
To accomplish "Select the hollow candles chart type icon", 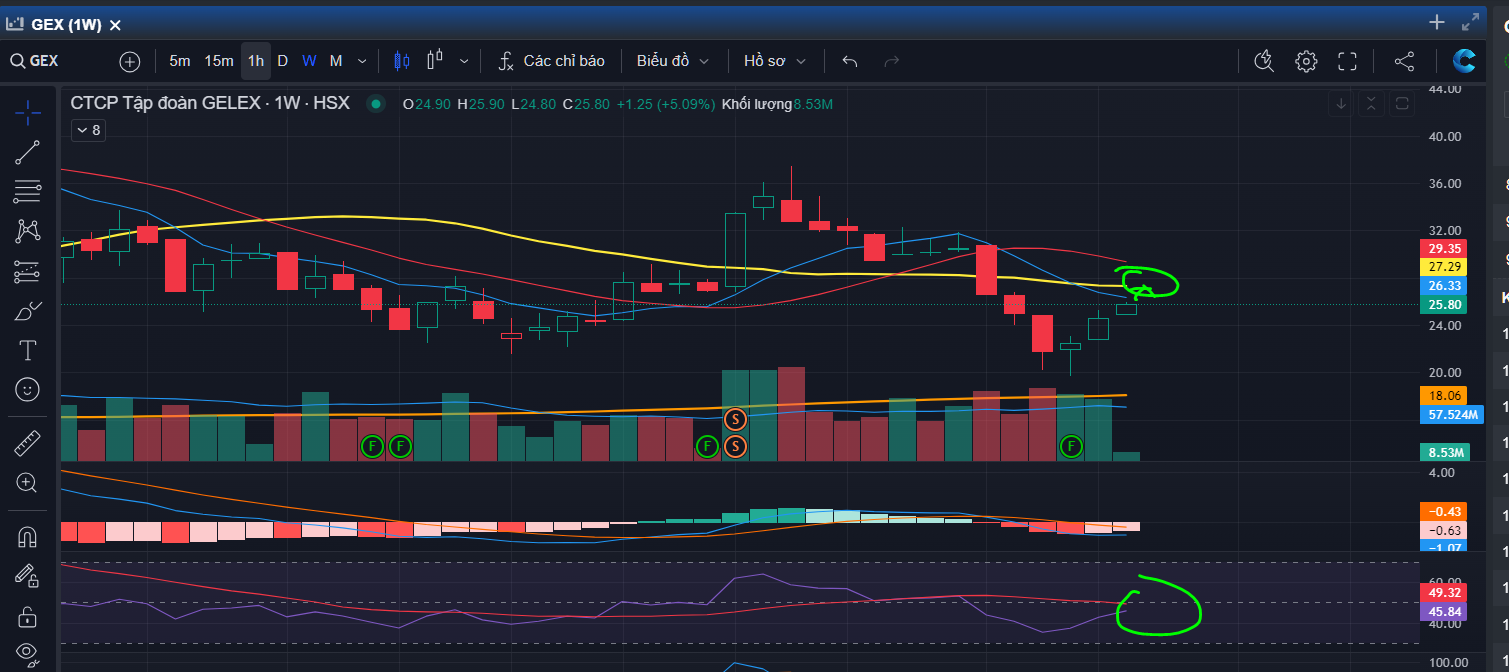I will click(435, 61).
